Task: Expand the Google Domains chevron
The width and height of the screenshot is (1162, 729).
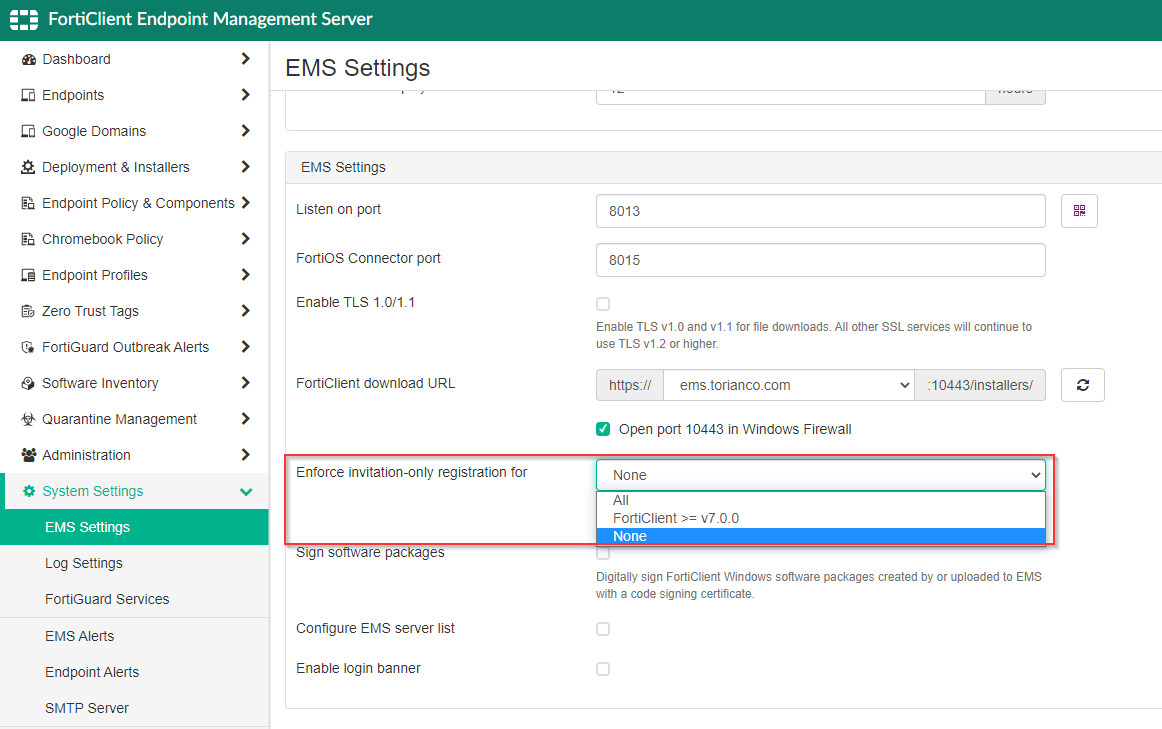Action: (245, 130)
